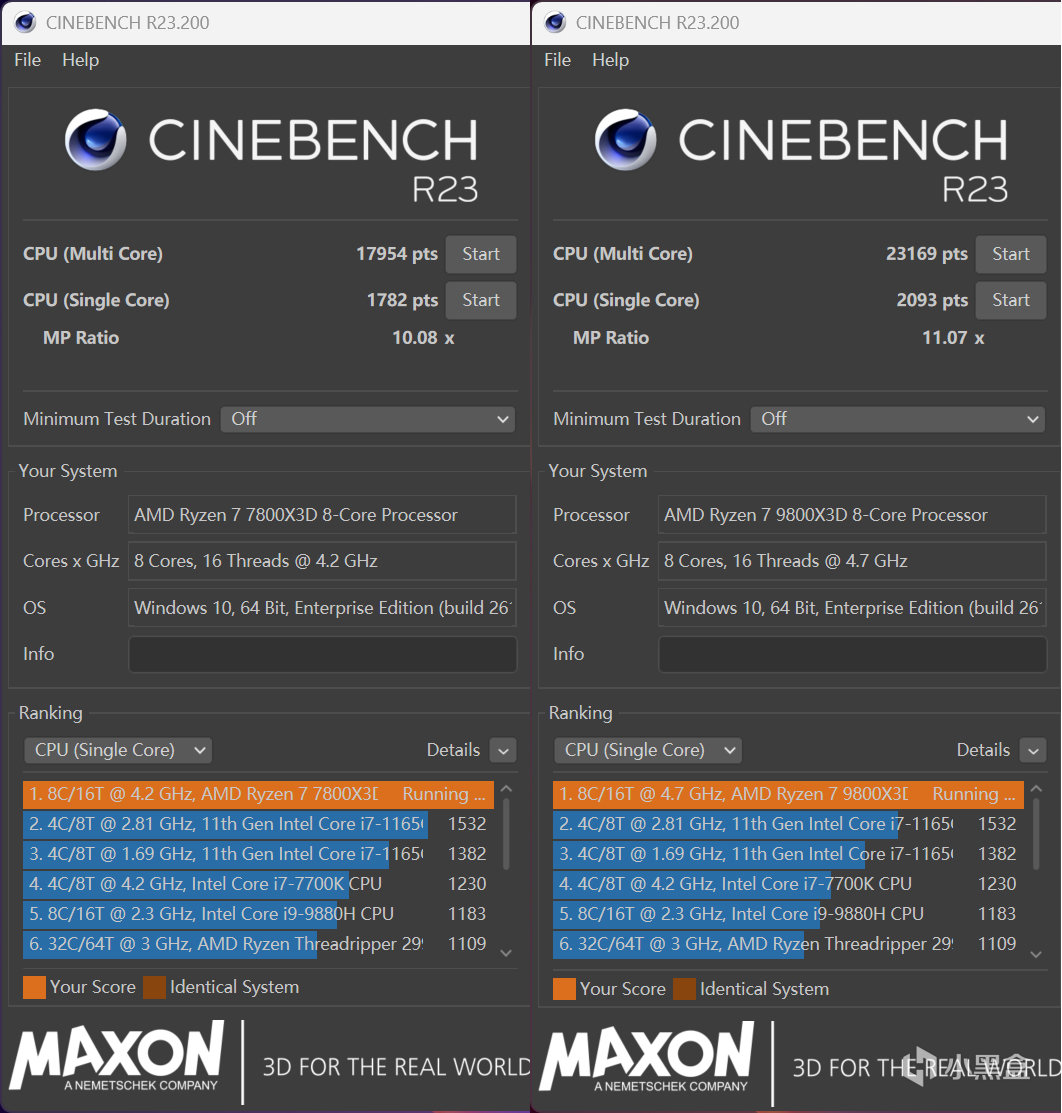Click Info input field in left window
The height and width of the screenshot is (1113, 1062).
322,654
